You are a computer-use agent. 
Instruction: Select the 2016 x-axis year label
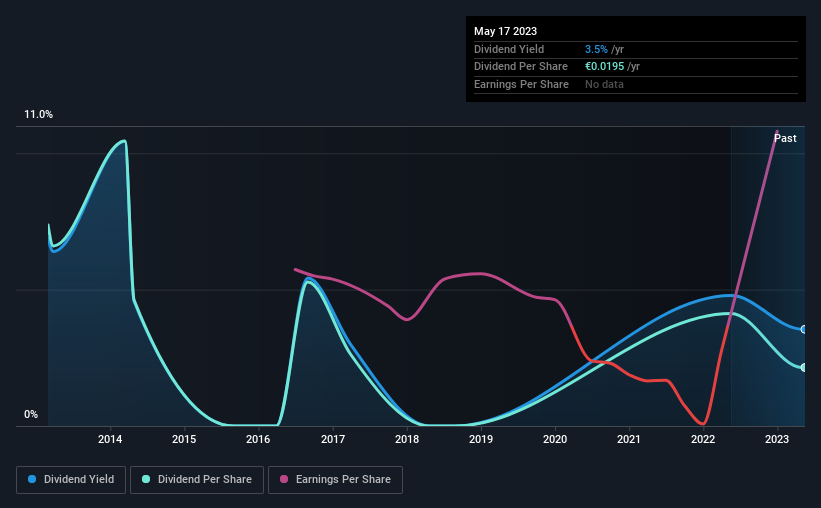[x=258, y=439]
